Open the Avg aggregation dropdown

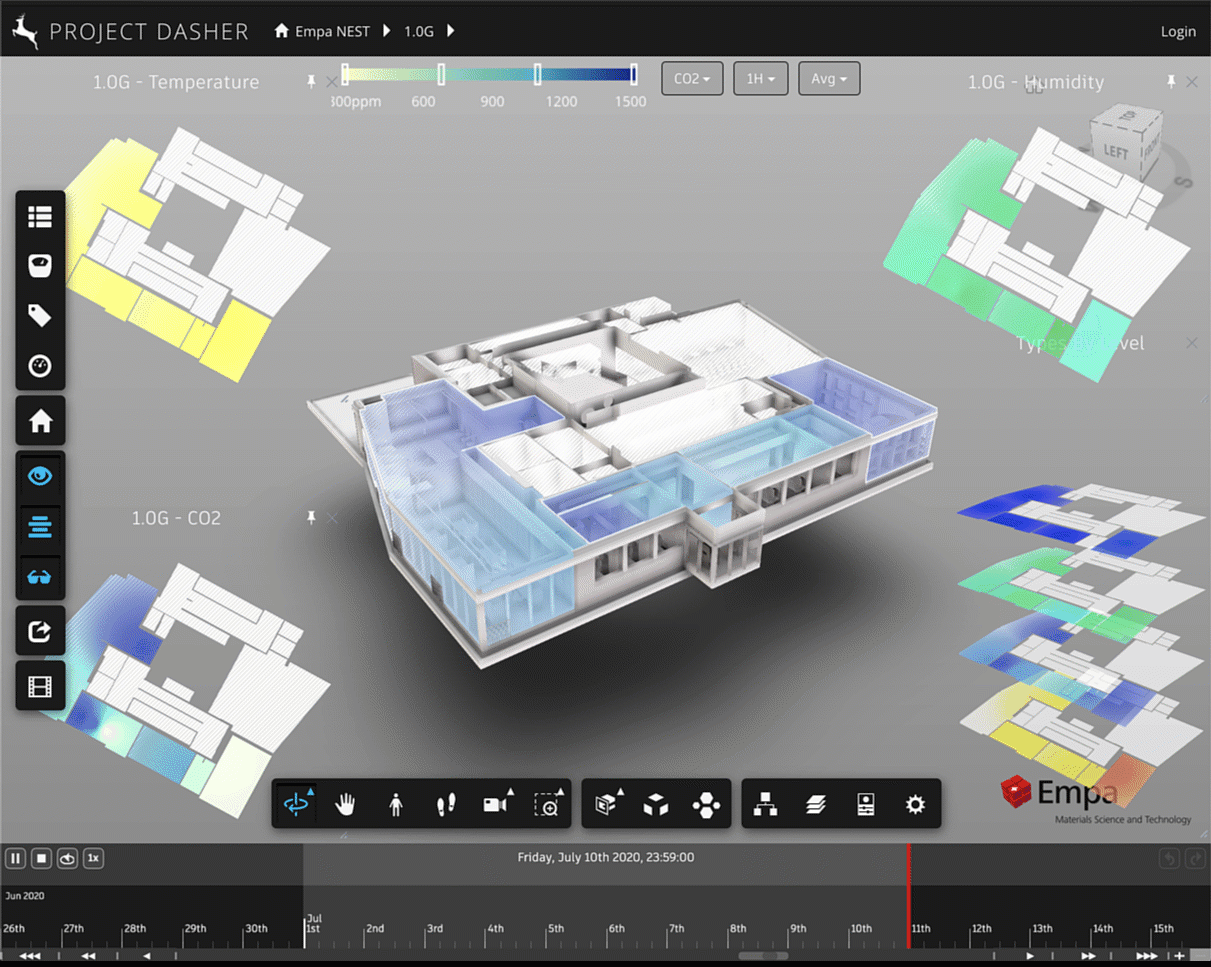[829, 78]
